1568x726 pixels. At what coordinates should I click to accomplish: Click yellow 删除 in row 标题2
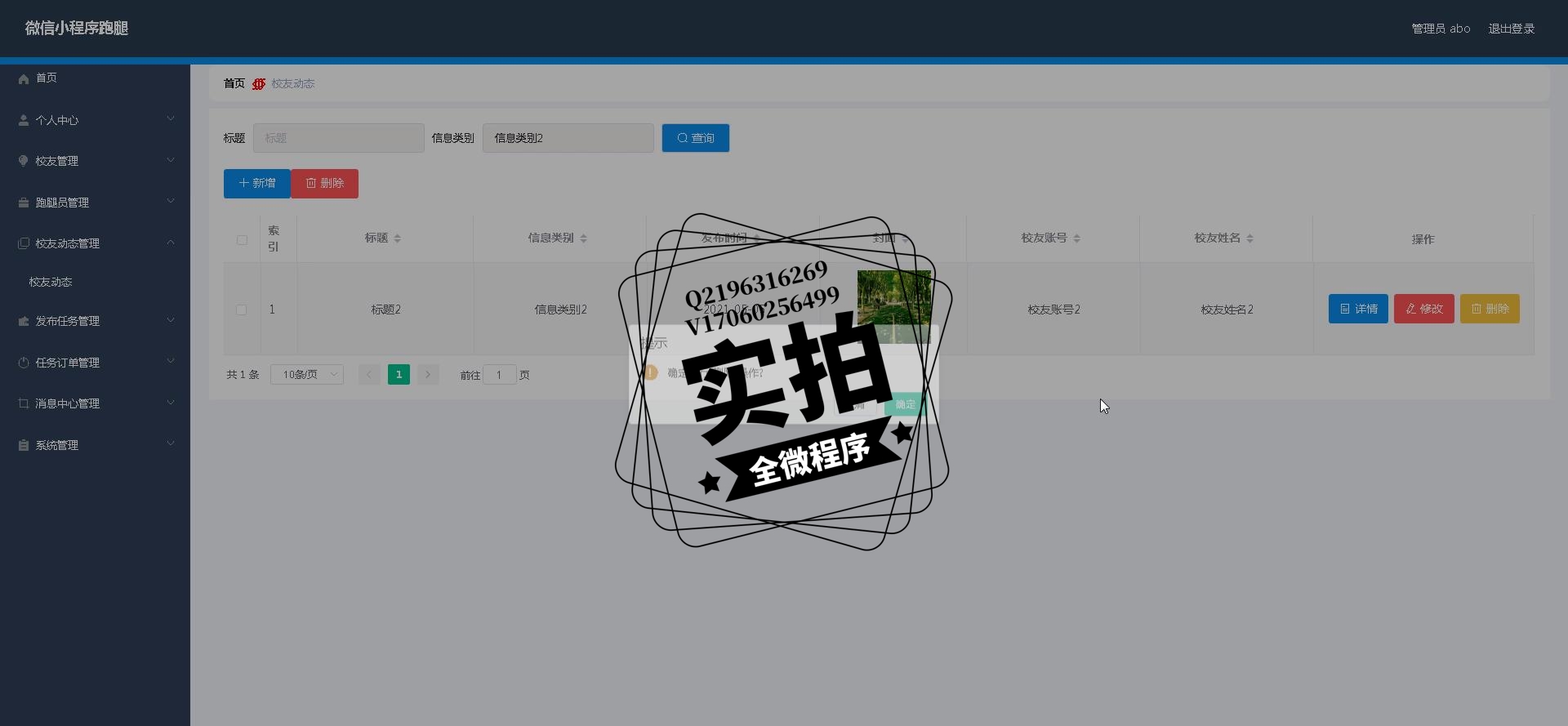coord(1490,309)
